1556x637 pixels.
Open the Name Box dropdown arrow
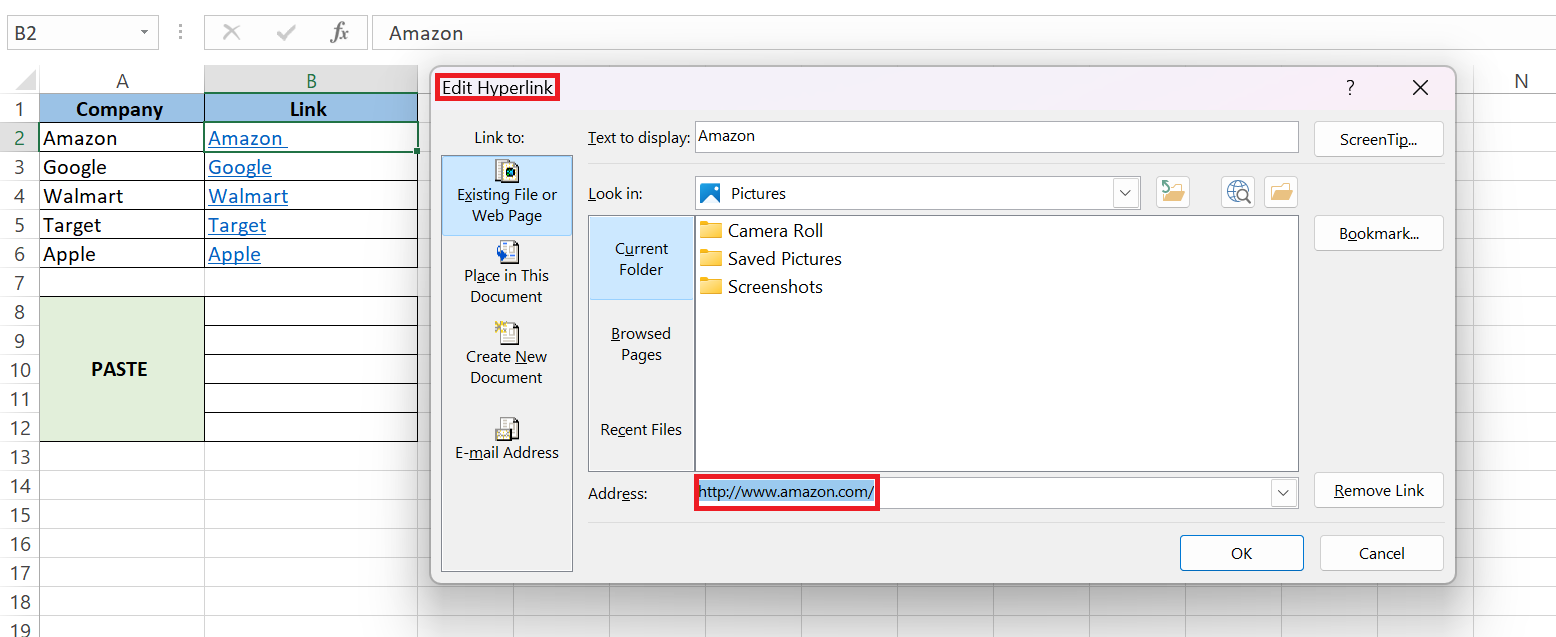[x=144, y=33]
